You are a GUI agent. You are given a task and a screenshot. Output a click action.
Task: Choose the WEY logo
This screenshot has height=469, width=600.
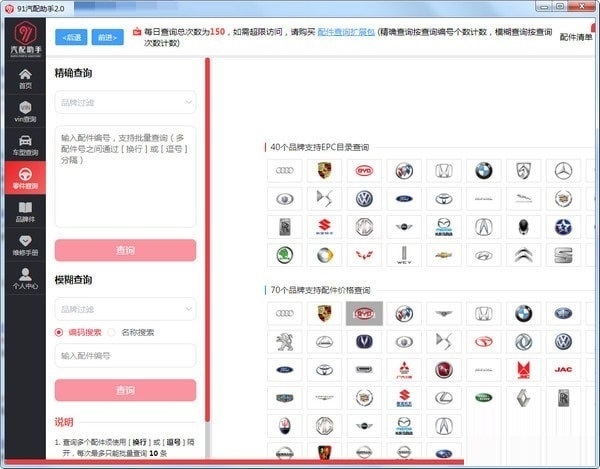pyautogui.click(x=404, y=255)
